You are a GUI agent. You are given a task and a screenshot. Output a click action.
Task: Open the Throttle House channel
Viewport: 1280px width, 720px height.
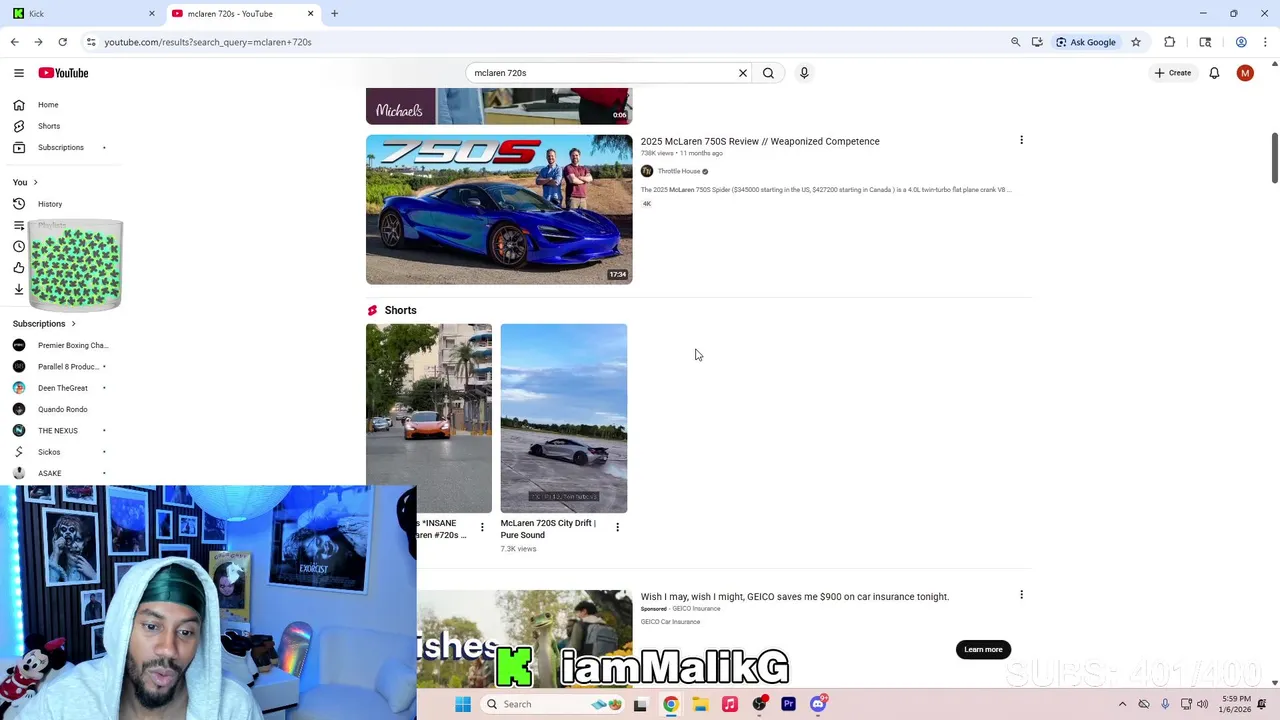pyautogui.click(x=678, y=171)
